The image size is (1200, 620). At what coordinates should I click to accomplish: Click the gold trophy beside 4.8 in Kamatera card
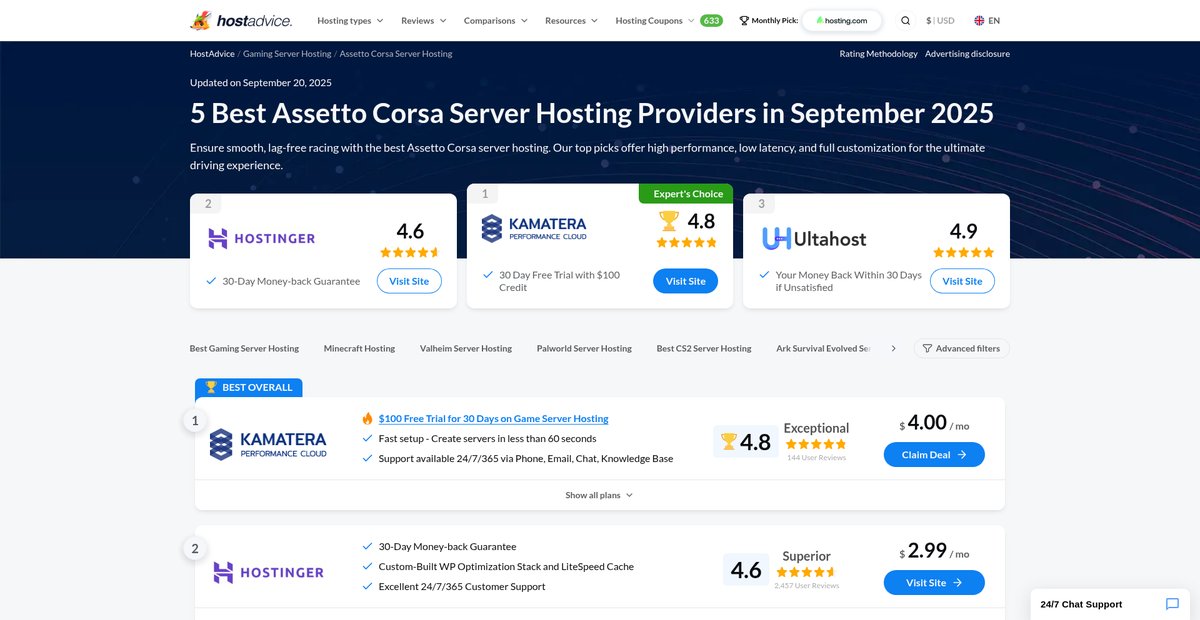coord(668,220)
